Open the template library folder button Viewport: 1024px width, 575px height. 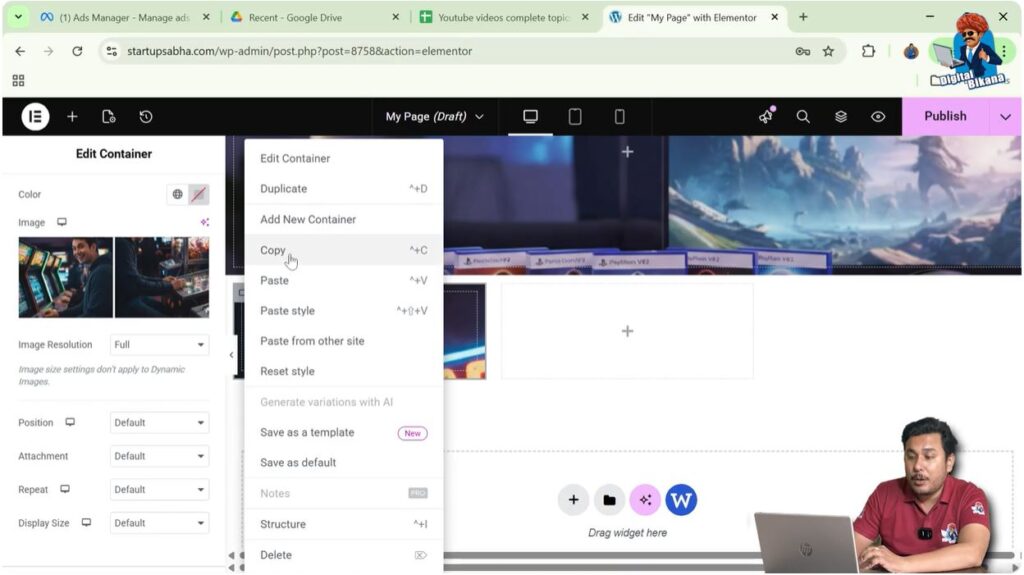(x=609, y=500)
